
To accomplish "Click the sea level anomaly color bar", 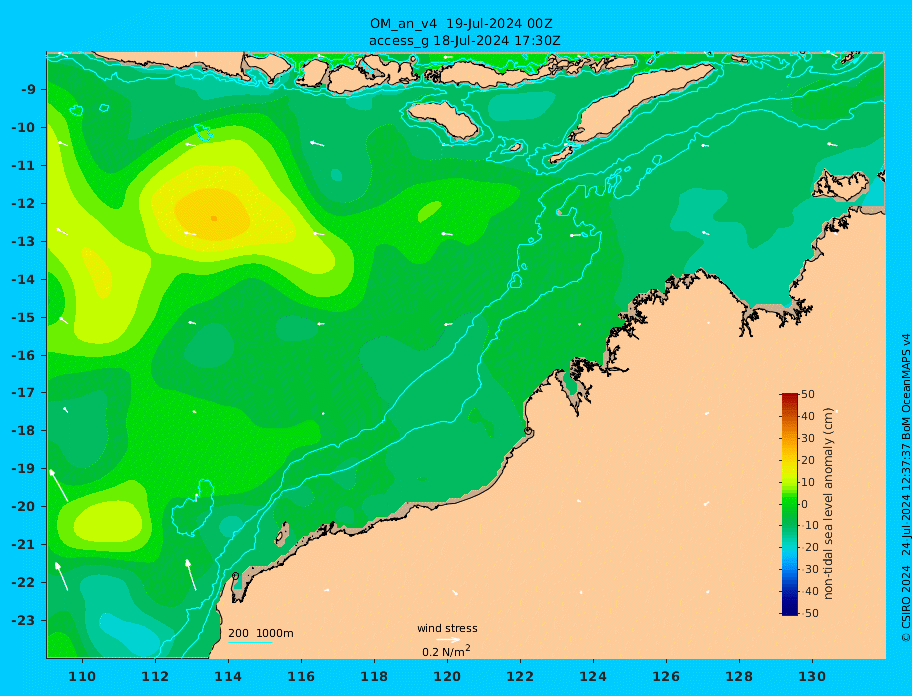I will coord(789,504).
